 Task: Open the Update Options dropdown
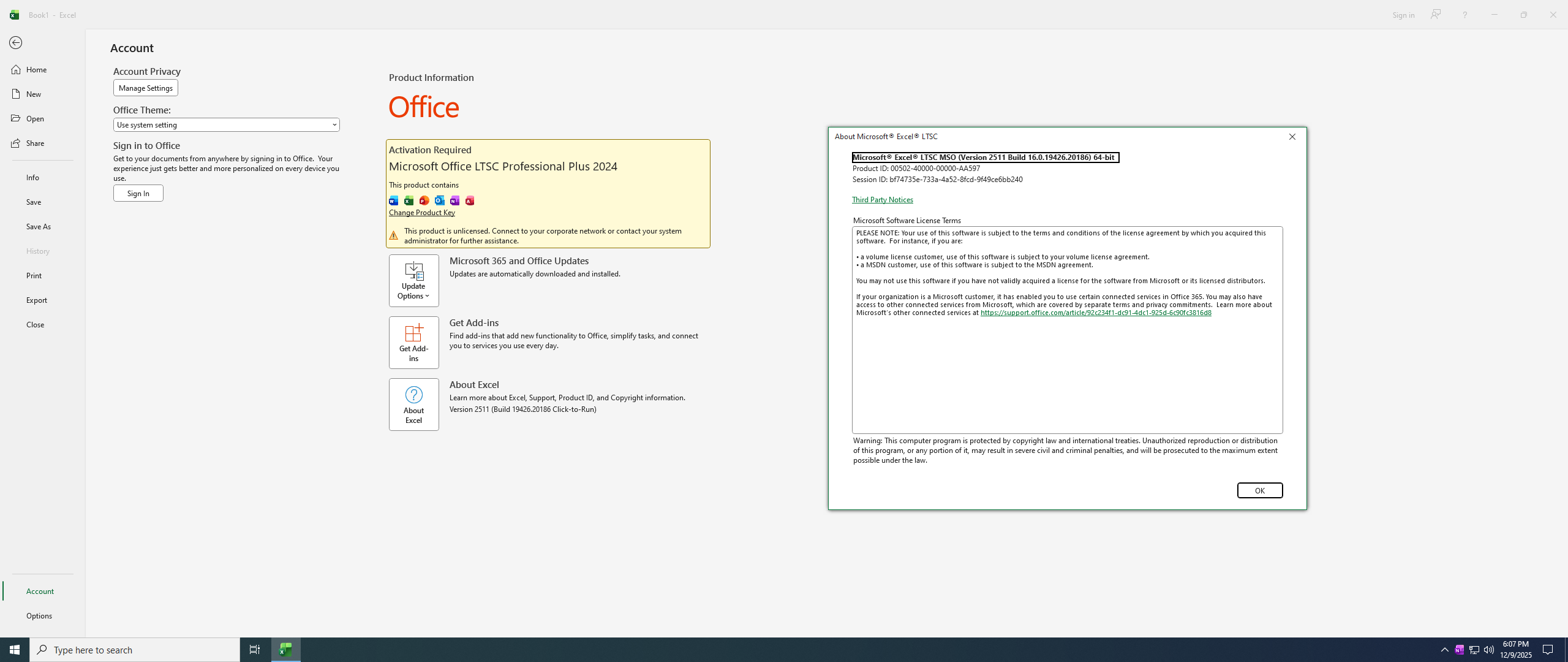click(413, 281)
